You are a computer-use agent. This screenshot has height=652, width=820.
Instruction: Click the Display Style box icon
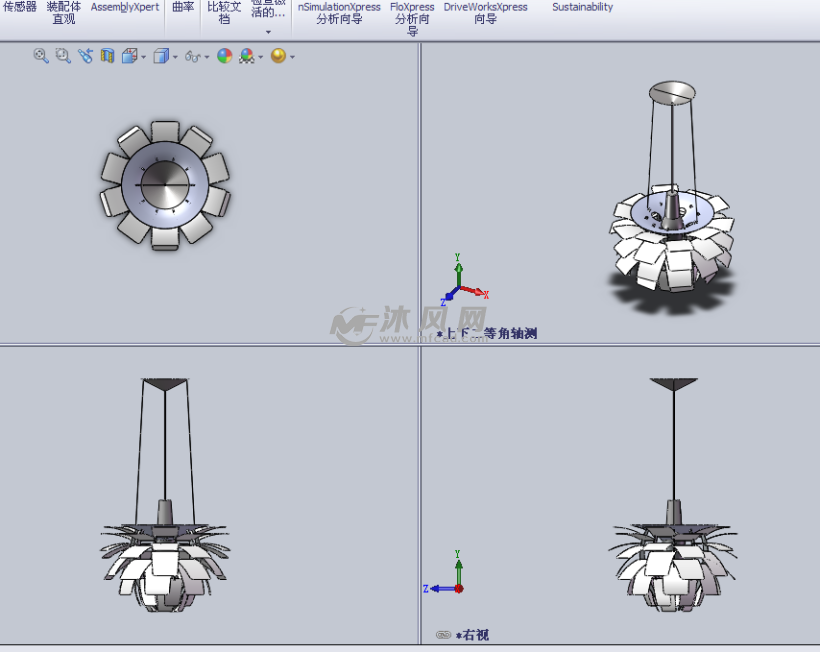pos(161,56)
